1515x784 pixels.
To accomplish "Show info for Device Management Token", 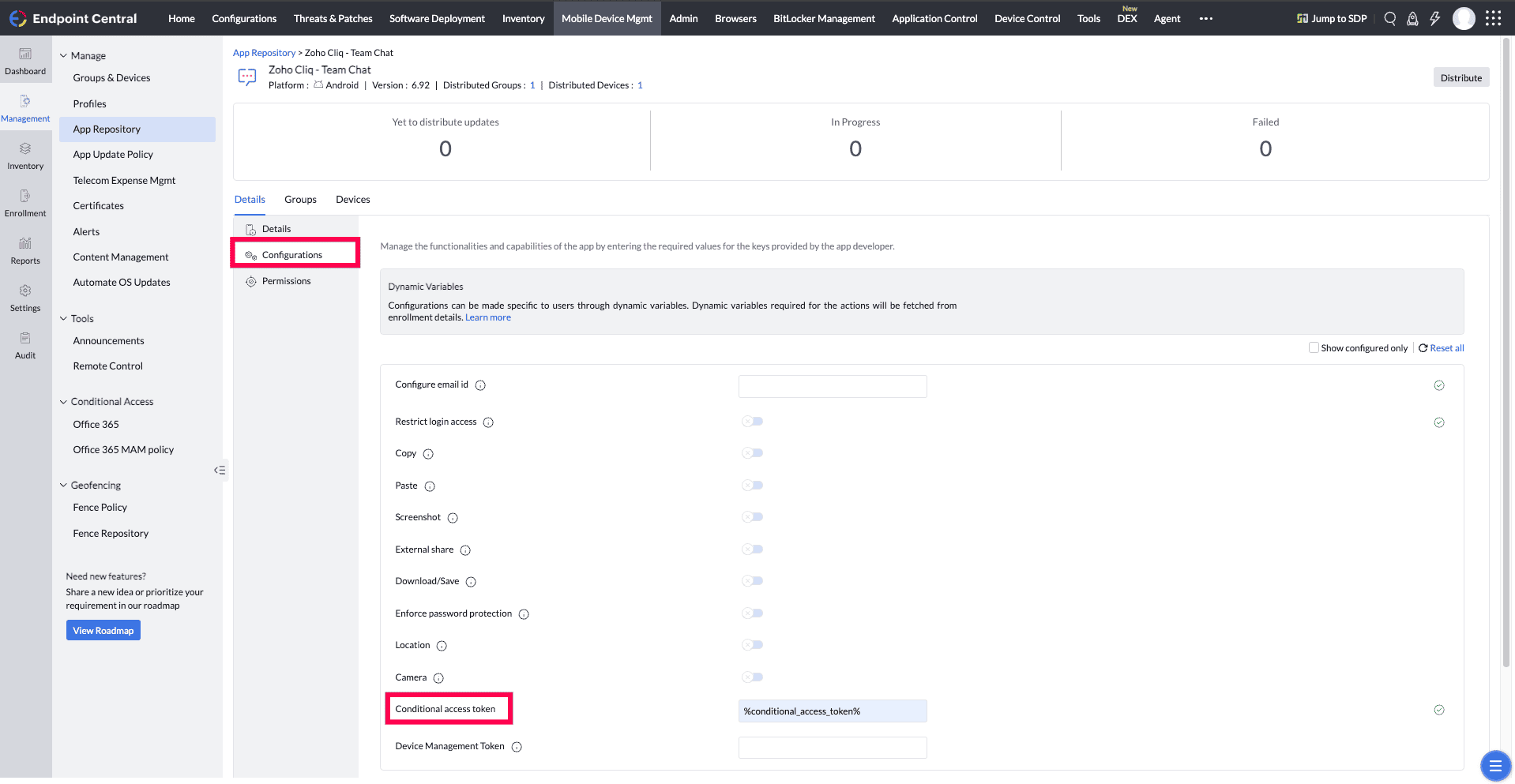I will point(517,747).
